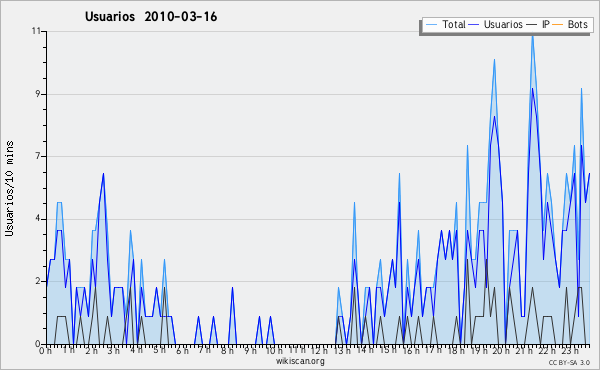Click the Total legend entry

coord(445,24)
